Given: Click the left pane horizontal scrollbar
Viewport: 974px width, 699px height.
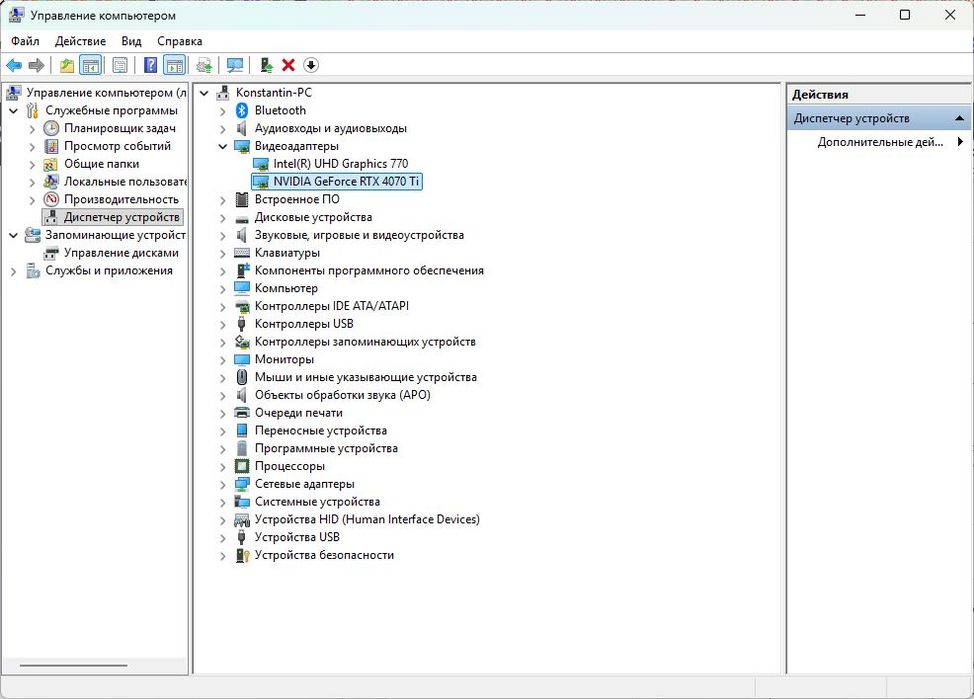Looking at the screenshot, I should click(73, 665).
